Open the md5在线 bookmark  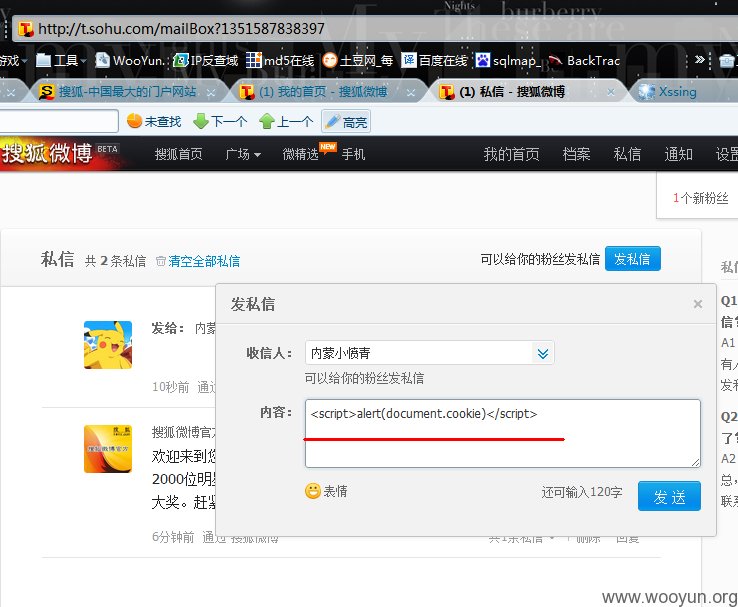click(280, 60)
